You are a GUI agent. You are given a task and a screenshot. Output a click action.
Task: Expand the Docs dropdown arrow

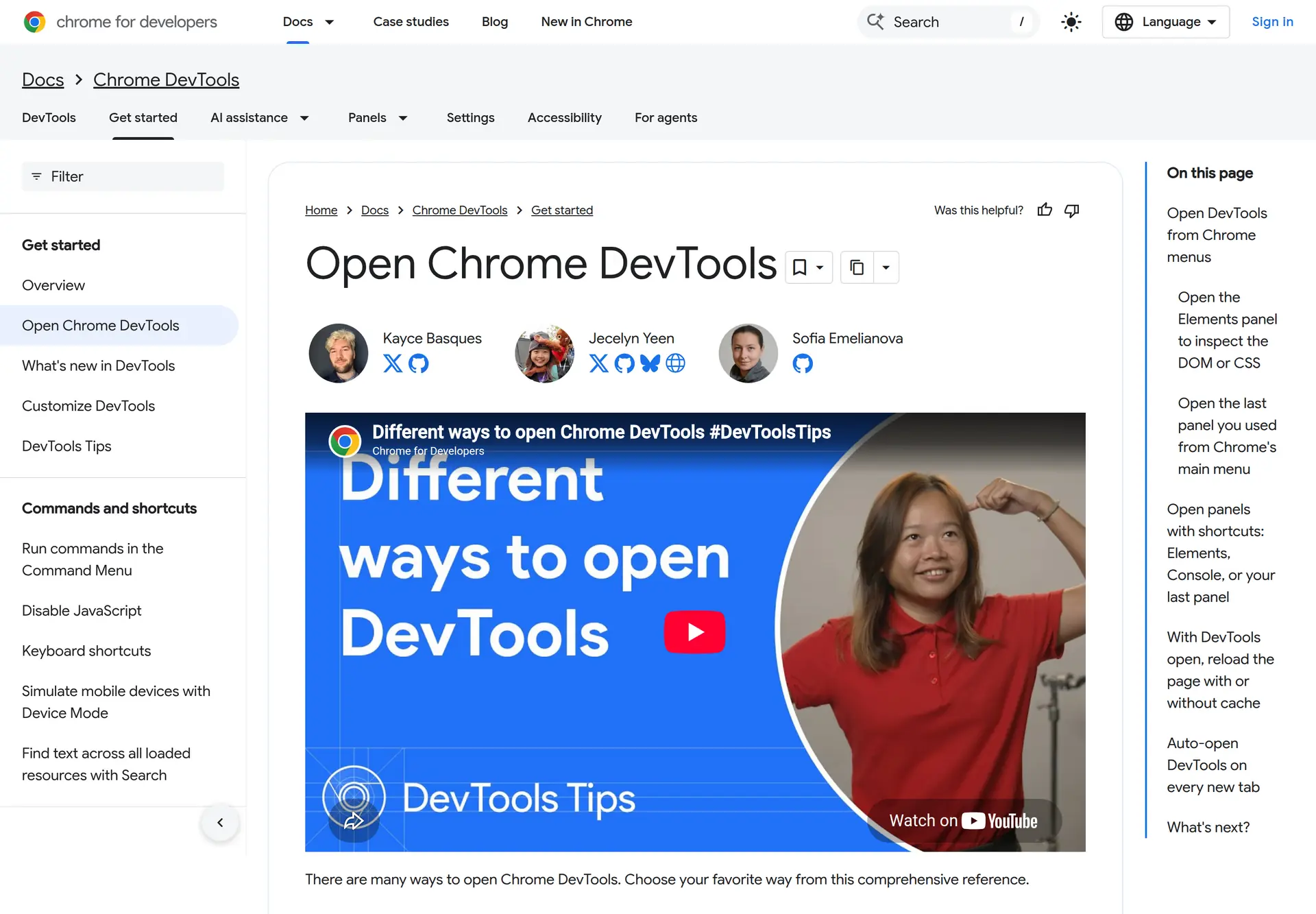(x=330, y=22)
